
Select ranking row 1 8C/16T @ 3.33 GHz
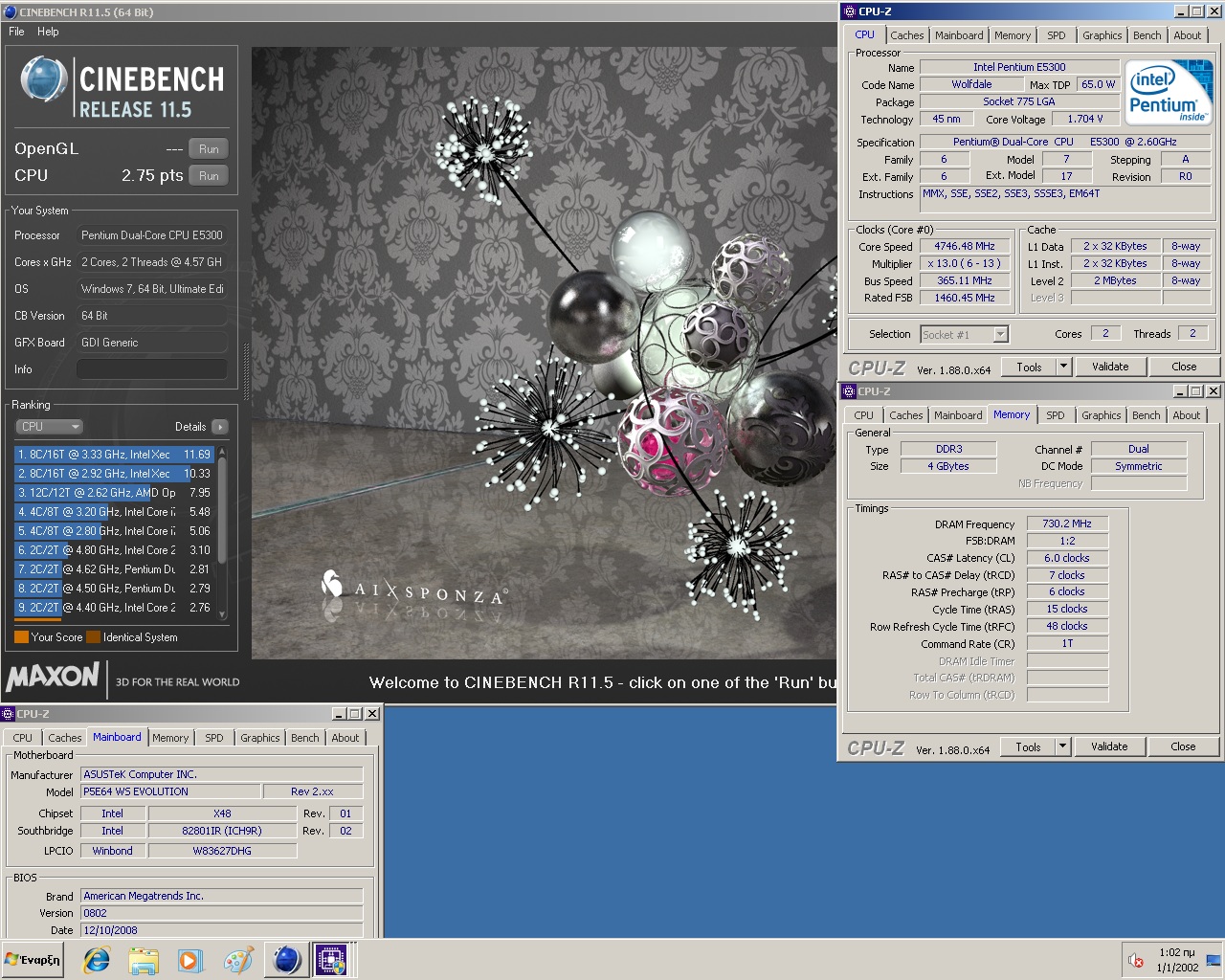114,455
